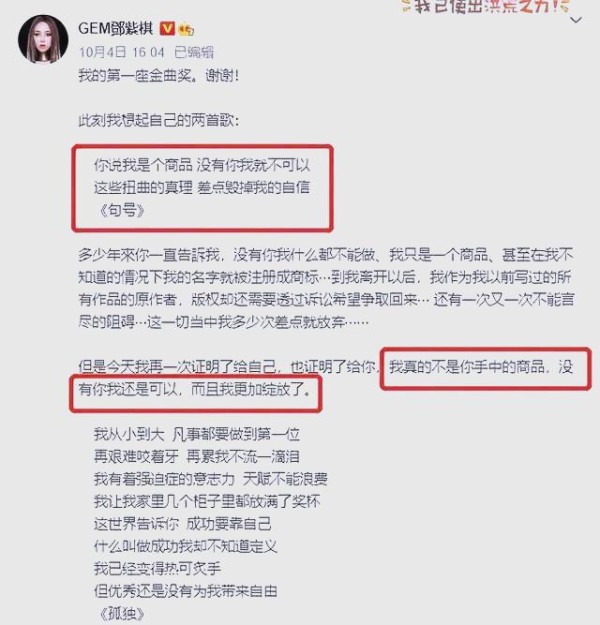
Task: Click the lyric 但优秀还是没有为我带来自由
Action: (185, 591)
